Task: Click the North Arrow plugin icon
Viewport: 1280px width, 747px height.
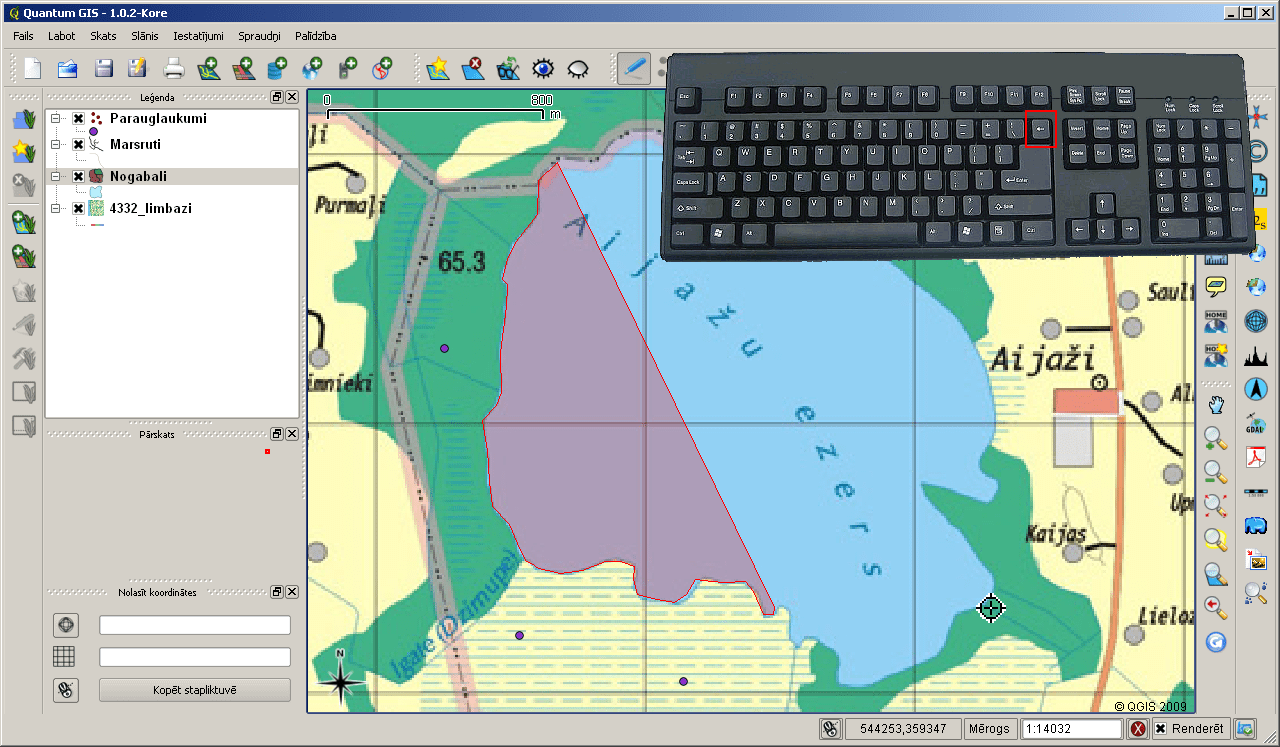Action: point(1256,389)
